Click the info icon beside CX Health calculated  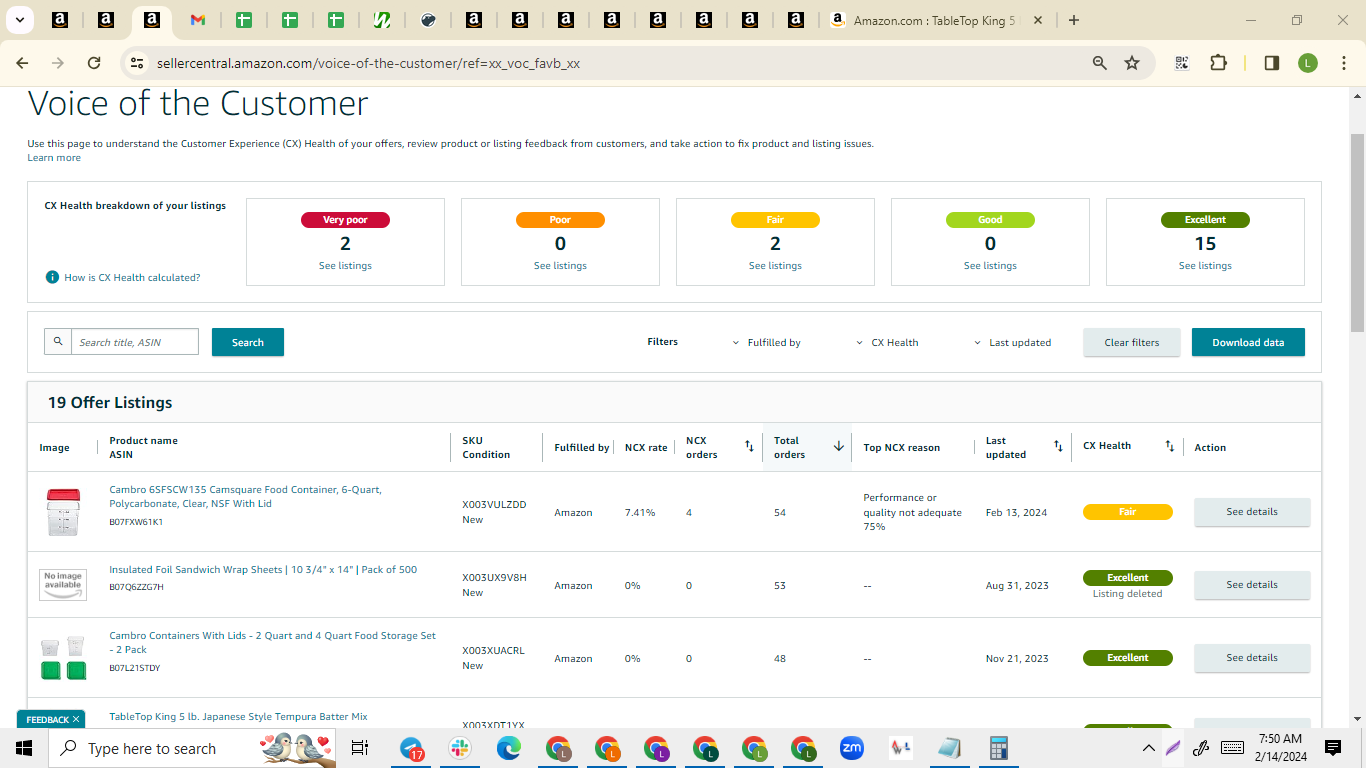[x=52, y=277]
